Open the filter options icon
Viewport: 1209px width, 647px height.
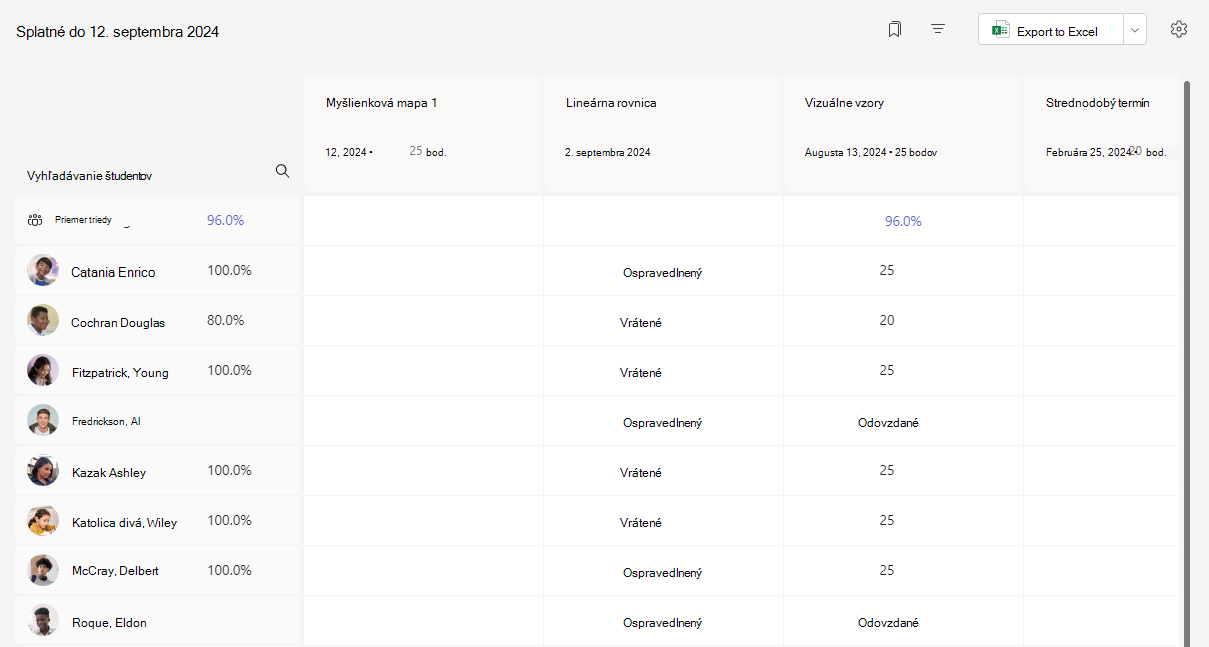tap(938, 30)
